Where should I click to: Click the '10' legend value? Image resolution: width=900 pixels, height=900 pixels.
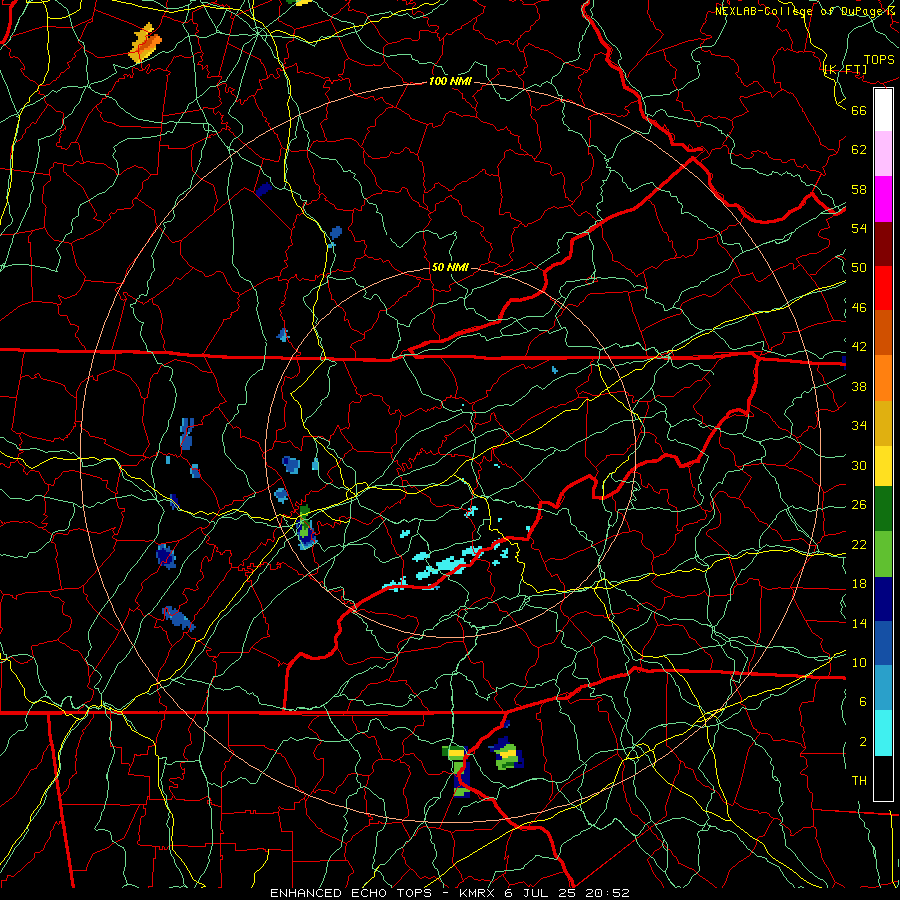pos(859,662)
